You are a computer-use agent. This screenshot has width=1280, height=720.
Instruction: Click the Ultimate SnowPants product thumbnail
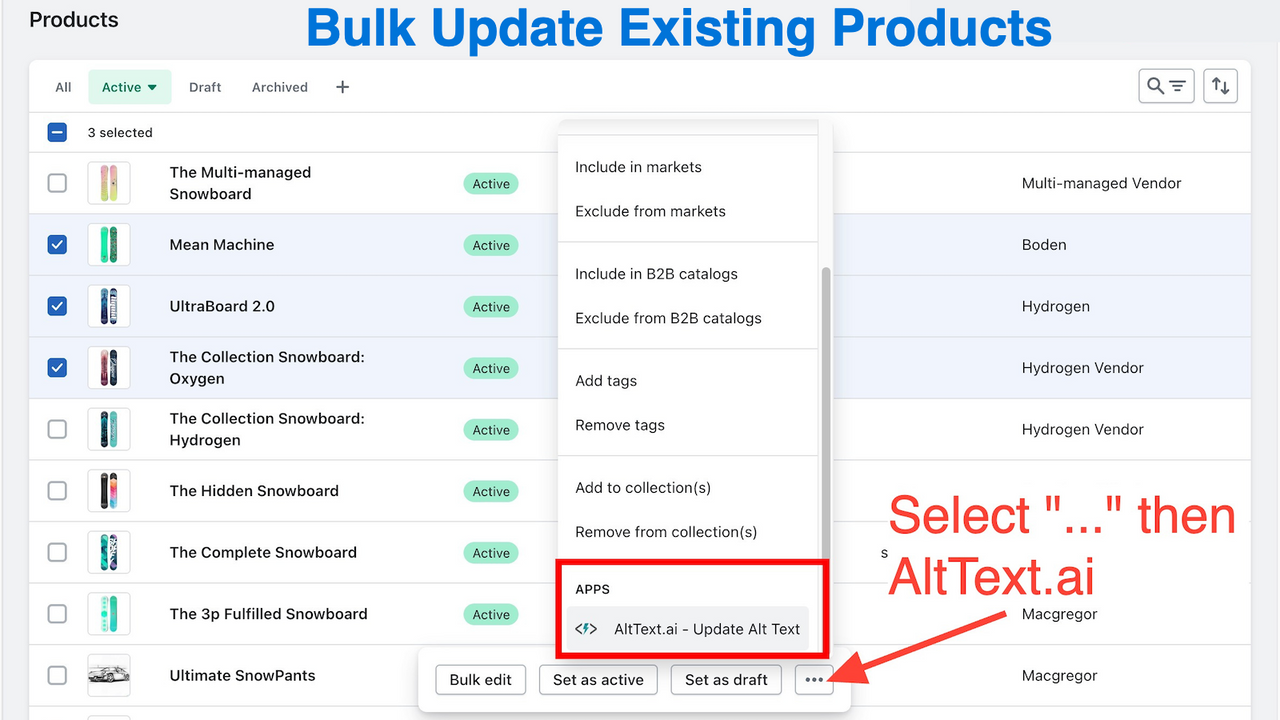pos(108,675)
